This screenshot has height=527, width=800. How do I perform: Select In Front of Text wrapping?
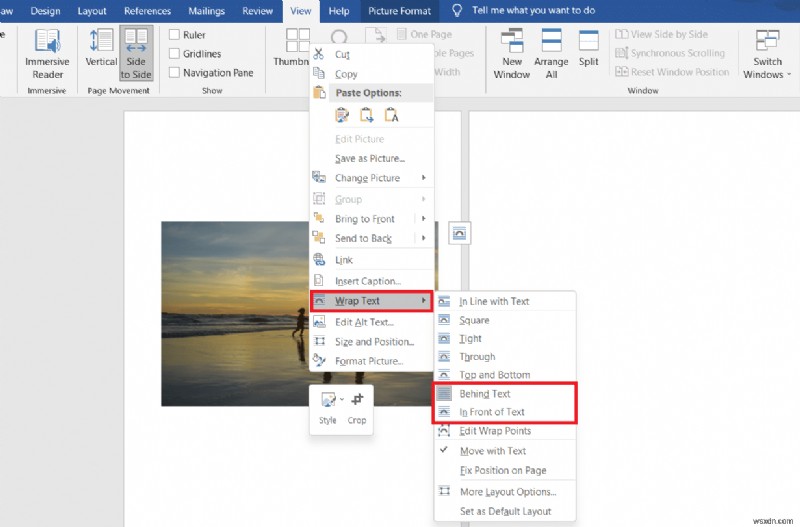click(505, 412)
